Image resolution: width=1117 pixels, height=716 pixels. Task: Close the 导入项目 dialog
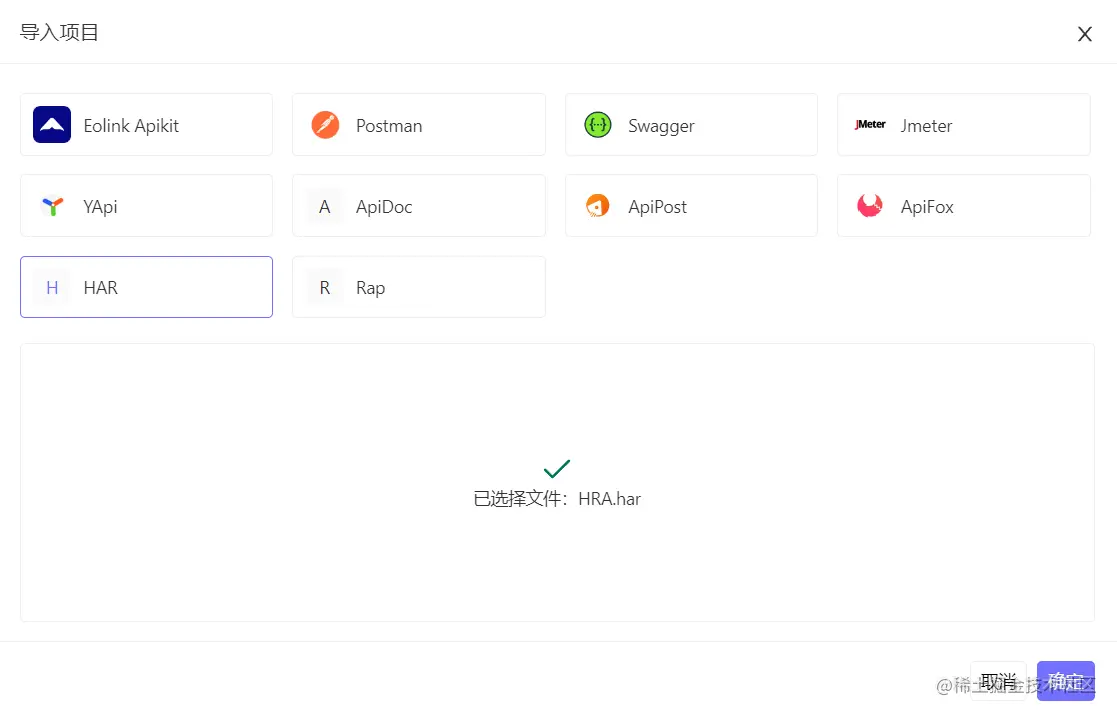pos(1084,33)
